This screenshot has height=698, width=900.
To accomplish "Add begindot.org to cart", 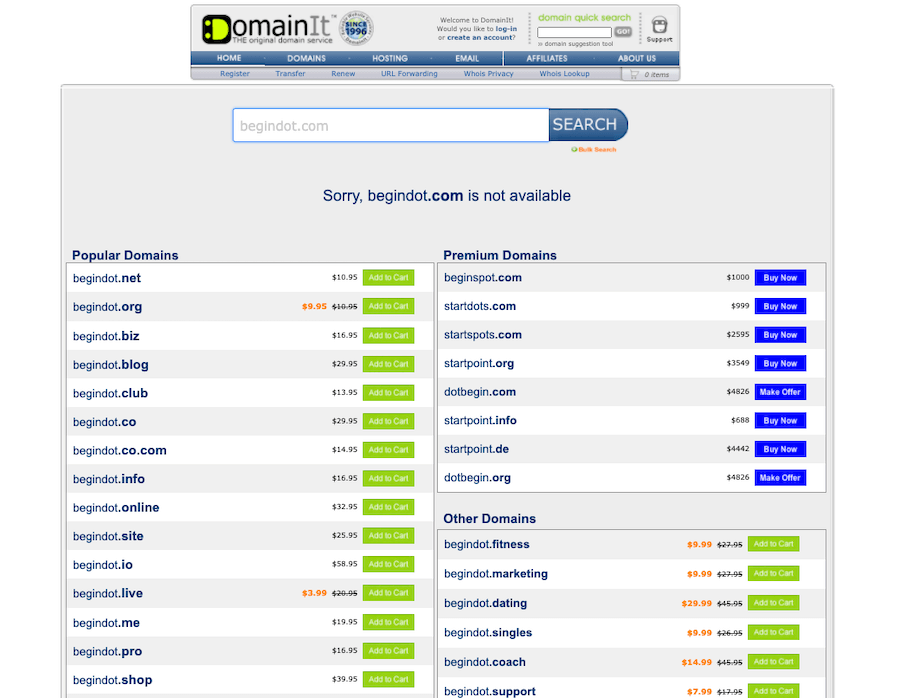I will (389, 307).
